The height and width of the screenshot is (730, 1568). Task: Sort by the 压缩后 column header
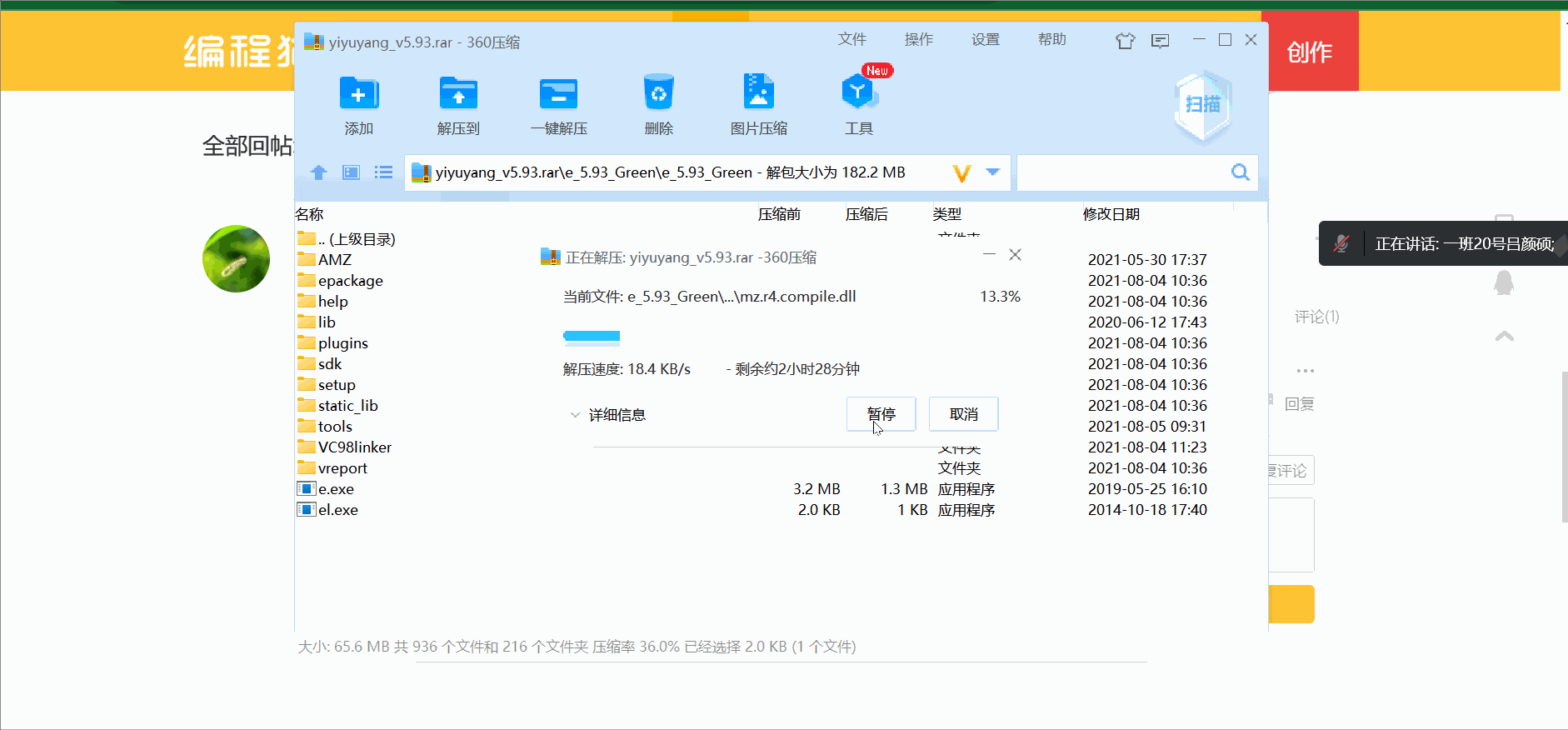[866, 214]
